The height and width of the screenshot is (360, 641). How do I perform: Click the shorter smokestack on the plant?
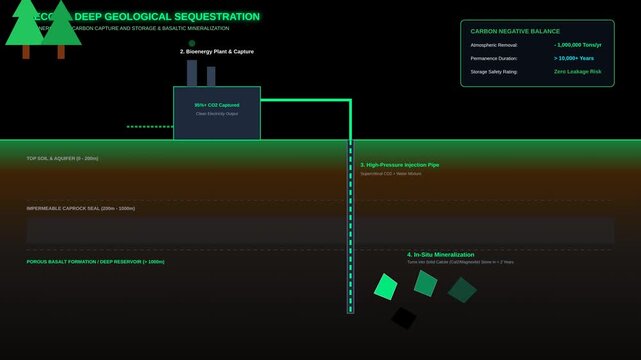point(211,76)
